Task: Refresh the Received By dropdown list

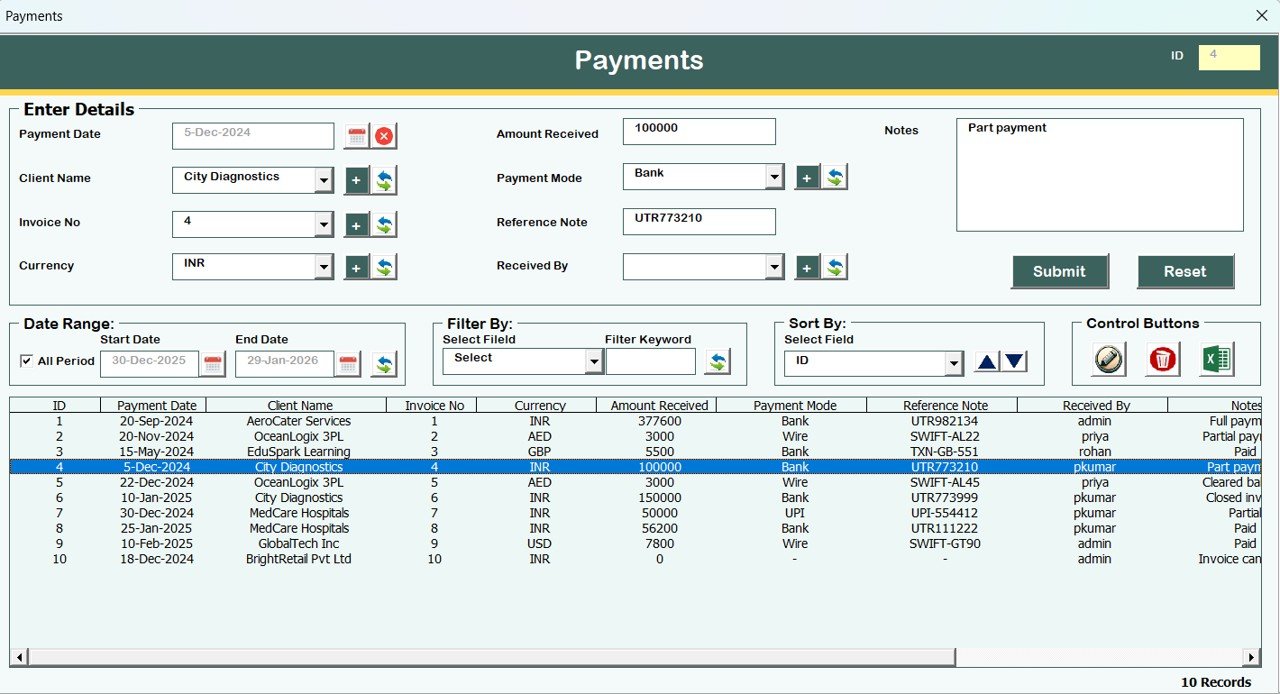Action: pos(835,266)
